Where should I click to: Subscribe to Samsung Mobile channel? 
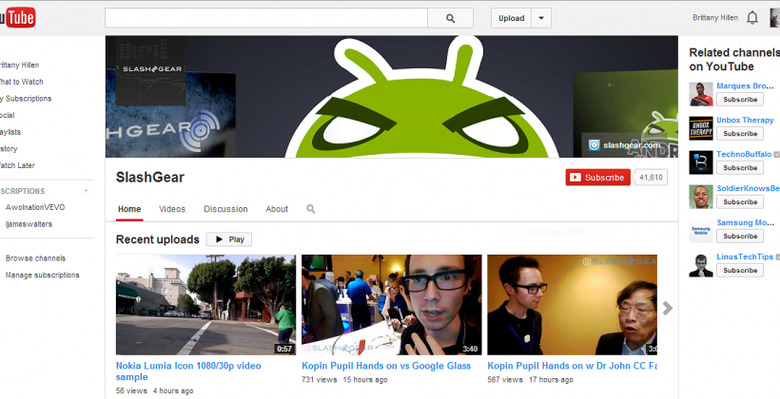coord(740,236)
